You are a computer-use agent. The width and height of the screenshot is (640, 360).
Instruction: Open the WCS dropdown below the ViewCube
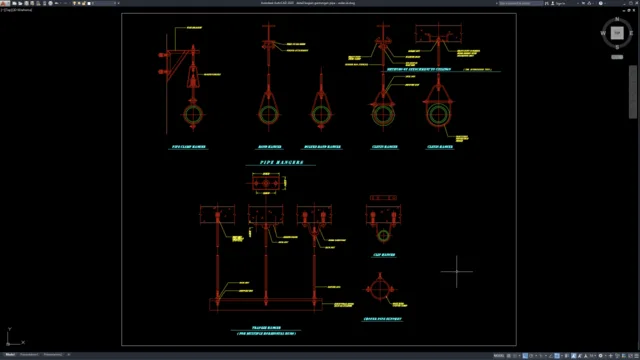pyautogui.click(x=617, y=57)
